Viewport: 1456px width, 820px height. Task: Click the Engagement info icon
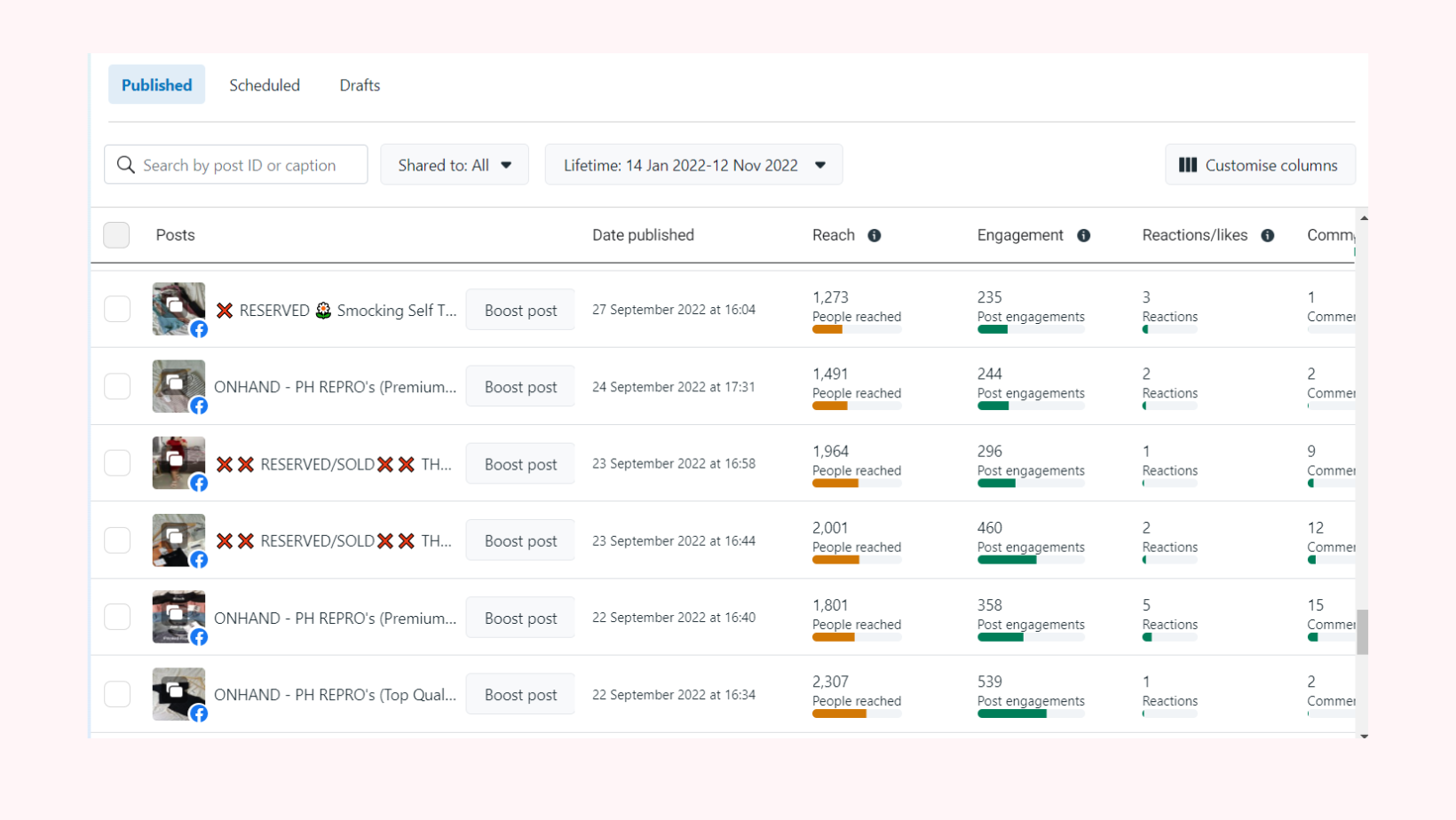(x=1083, y=235)
